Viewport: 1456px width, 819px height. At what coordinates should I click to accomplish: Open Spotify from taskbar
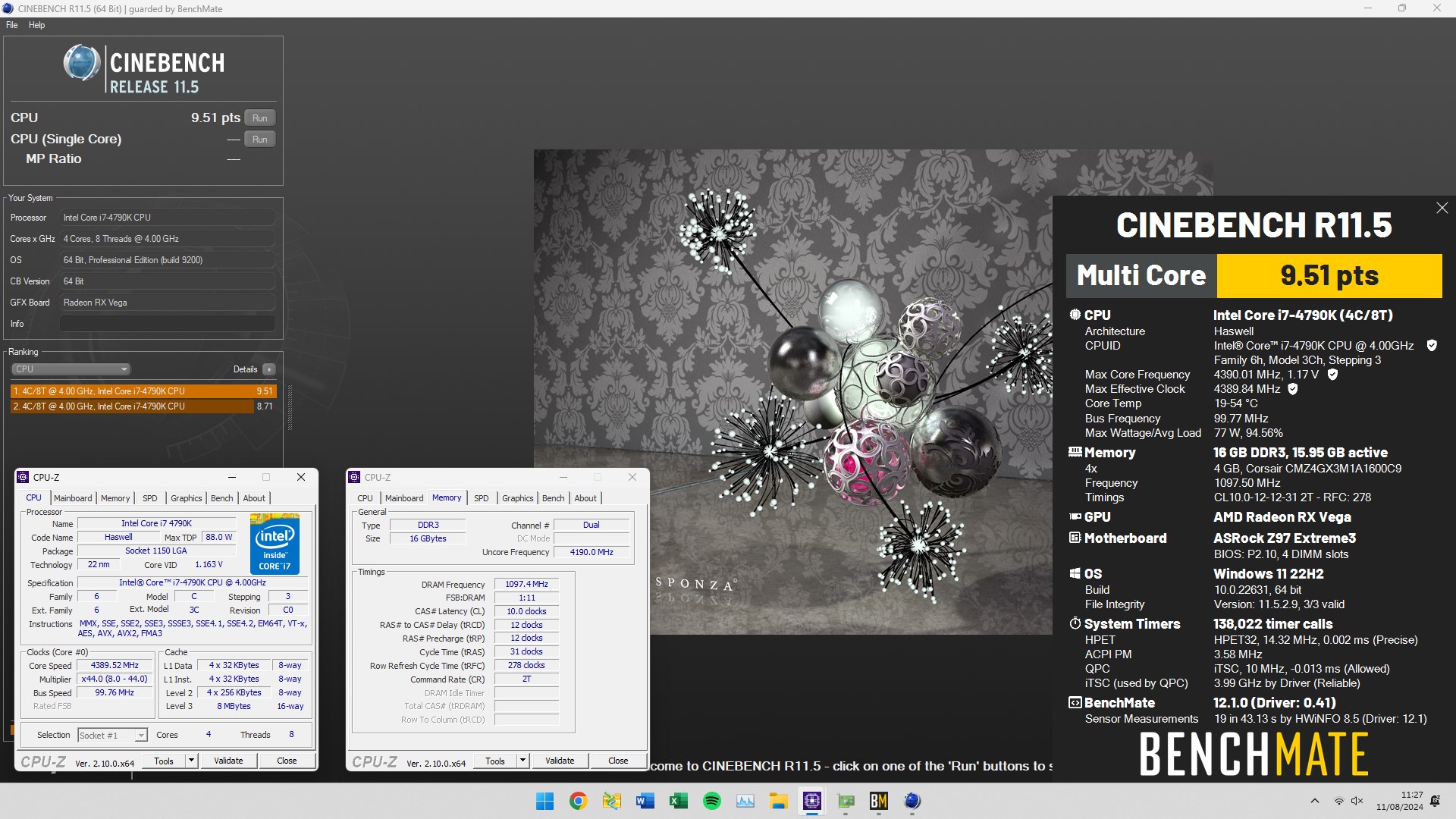711,801
